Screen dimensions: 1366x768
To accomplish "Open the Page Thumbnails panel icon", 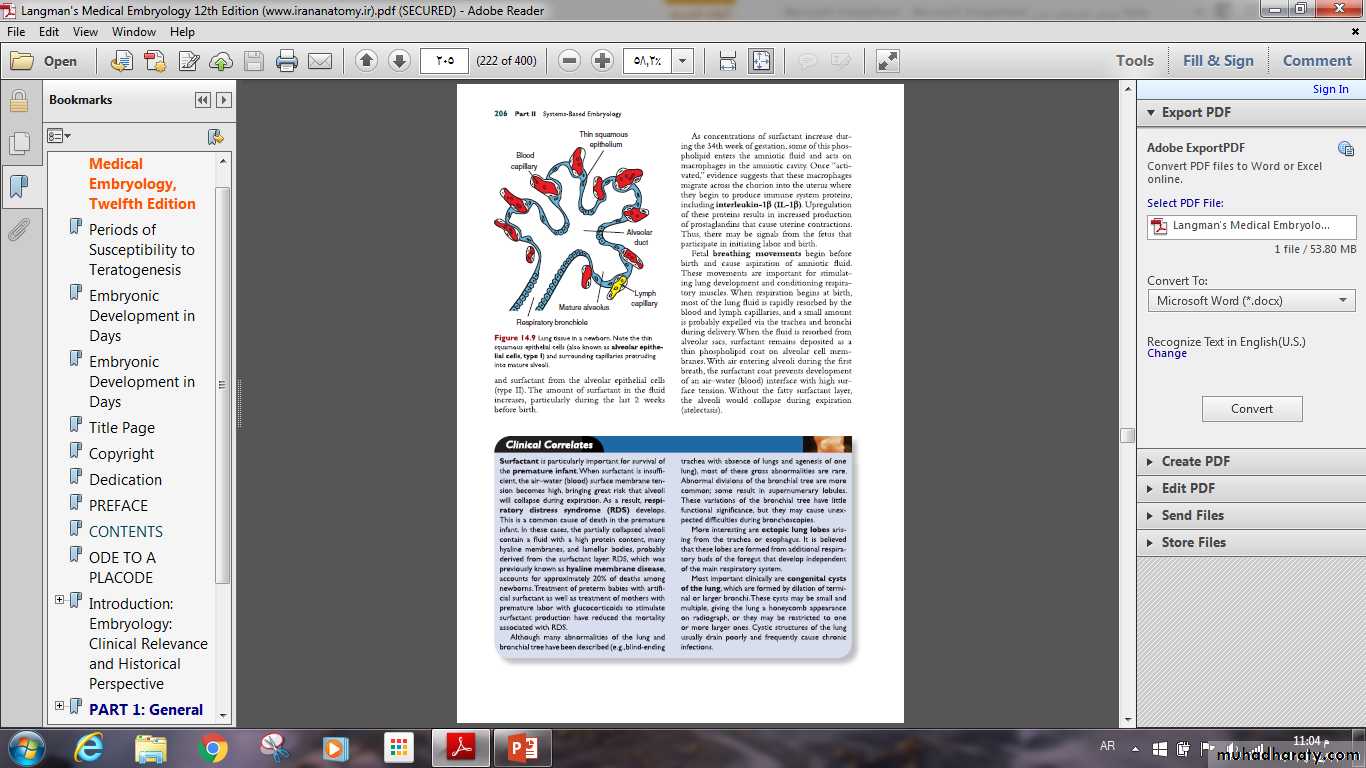I will click(18, 144).
